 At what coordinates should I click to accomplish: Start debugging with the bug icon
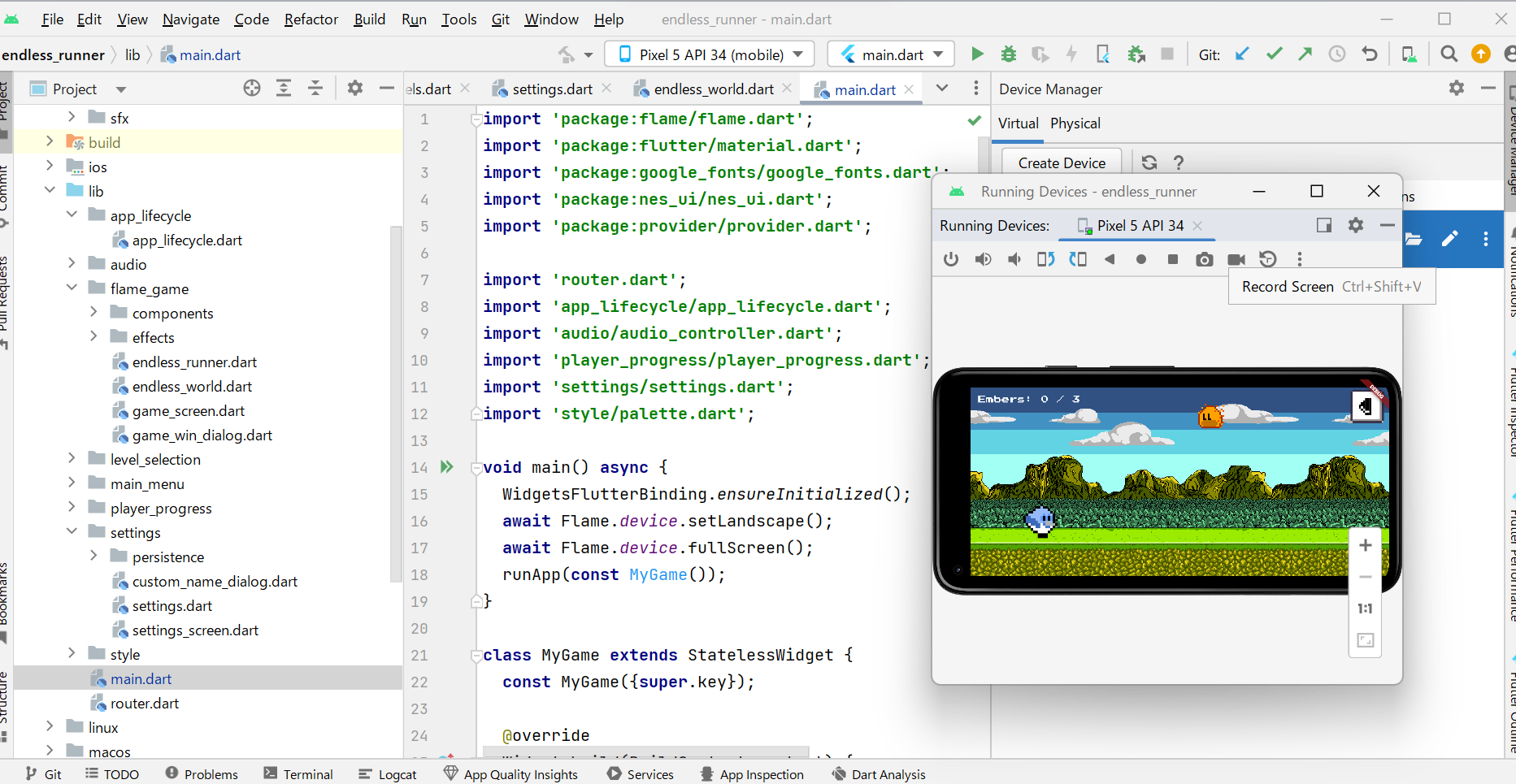[x=1009, y=54]
